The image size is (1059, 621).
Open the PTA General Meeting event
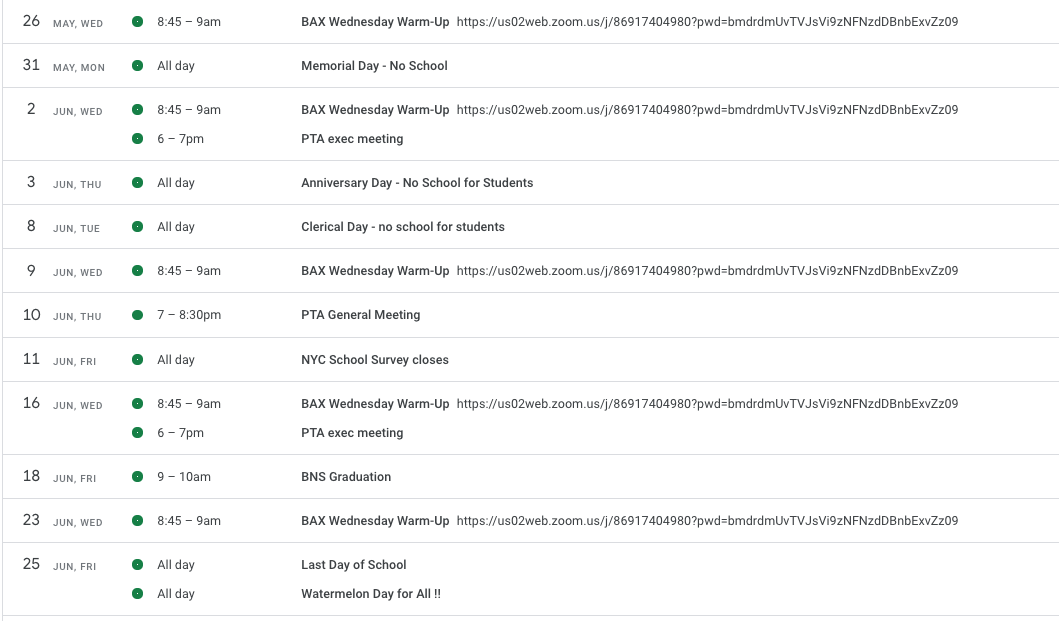coord(360,315)
